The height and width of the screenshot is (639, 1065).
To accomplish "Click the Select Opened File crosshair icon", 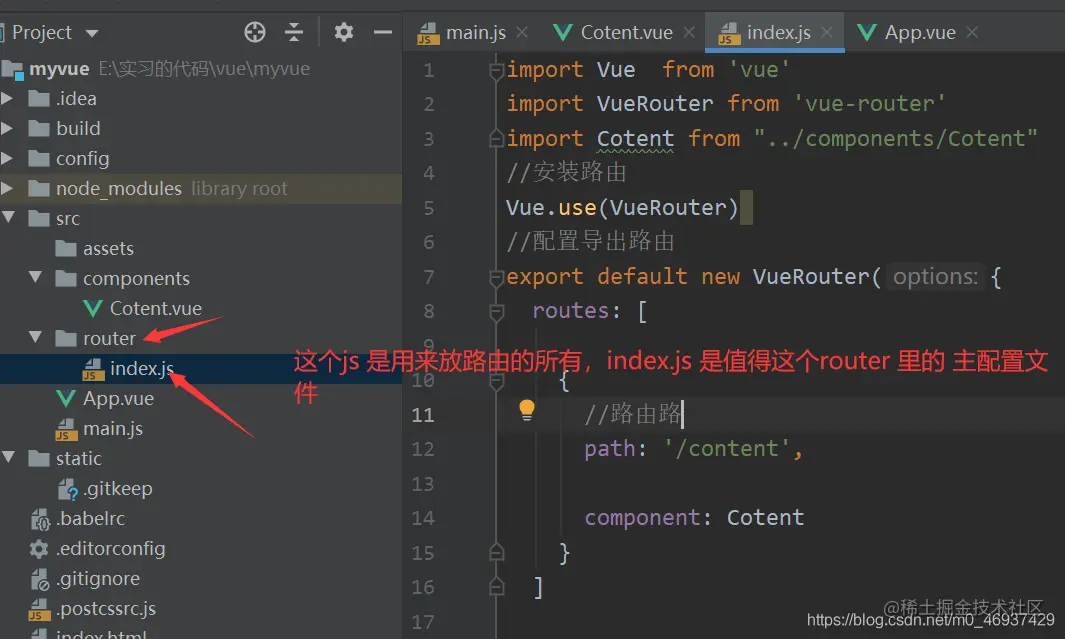I will click(255, 32).
